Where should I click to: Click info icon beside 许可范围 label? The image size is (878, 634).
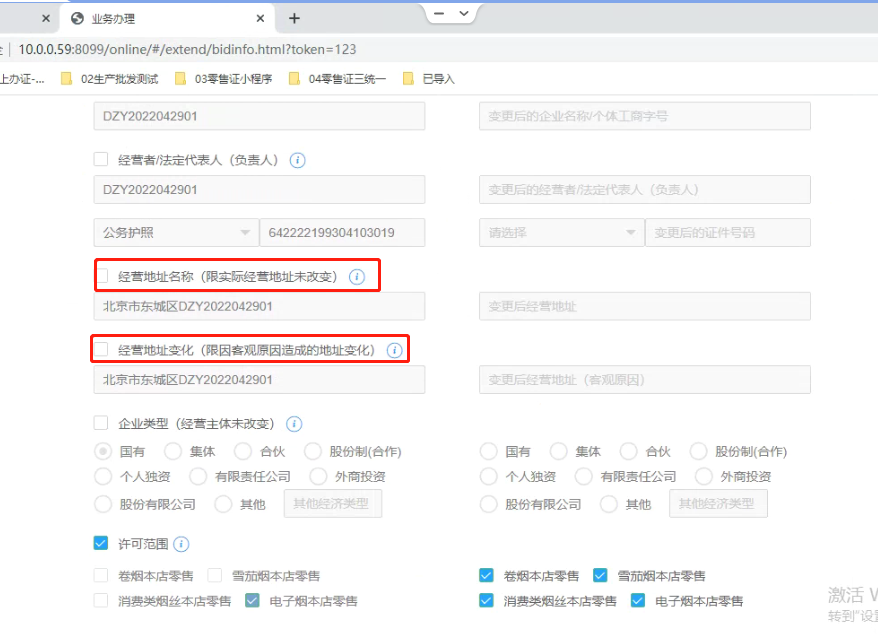(x=181, y=544)
